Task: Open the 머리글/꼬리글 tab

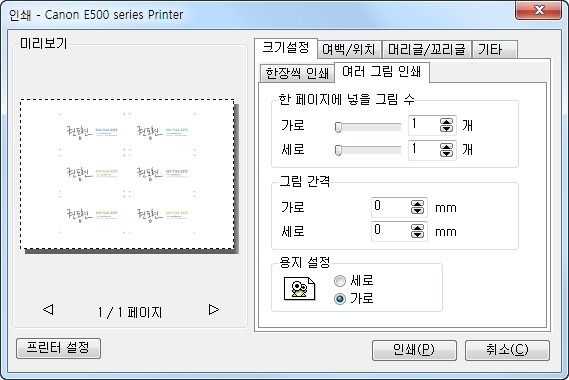Action: click(x=426, y=49)
